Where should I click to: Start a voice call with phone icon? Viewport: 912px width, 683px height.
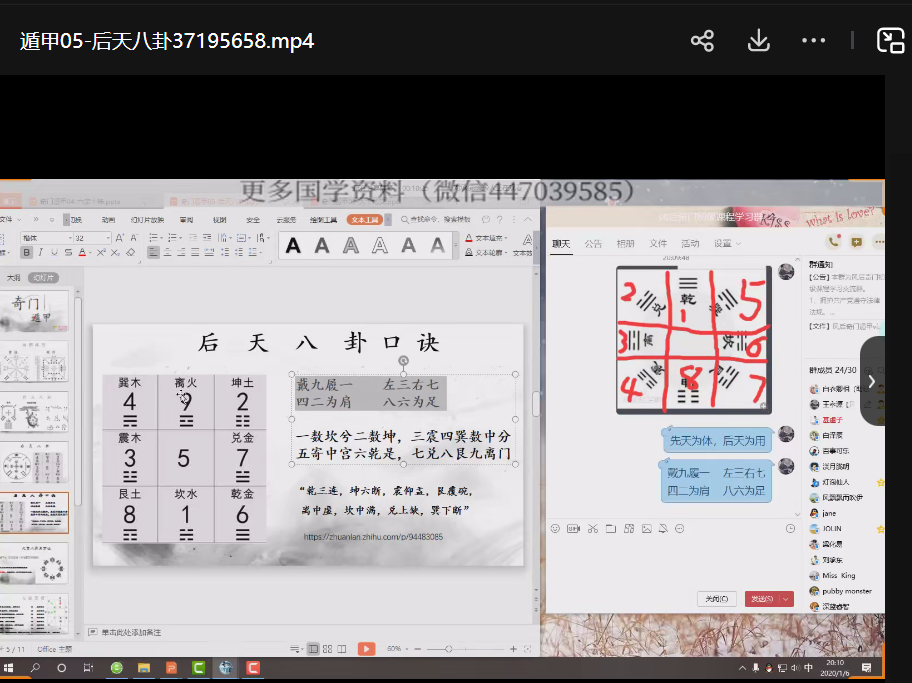tap(833, 242)
